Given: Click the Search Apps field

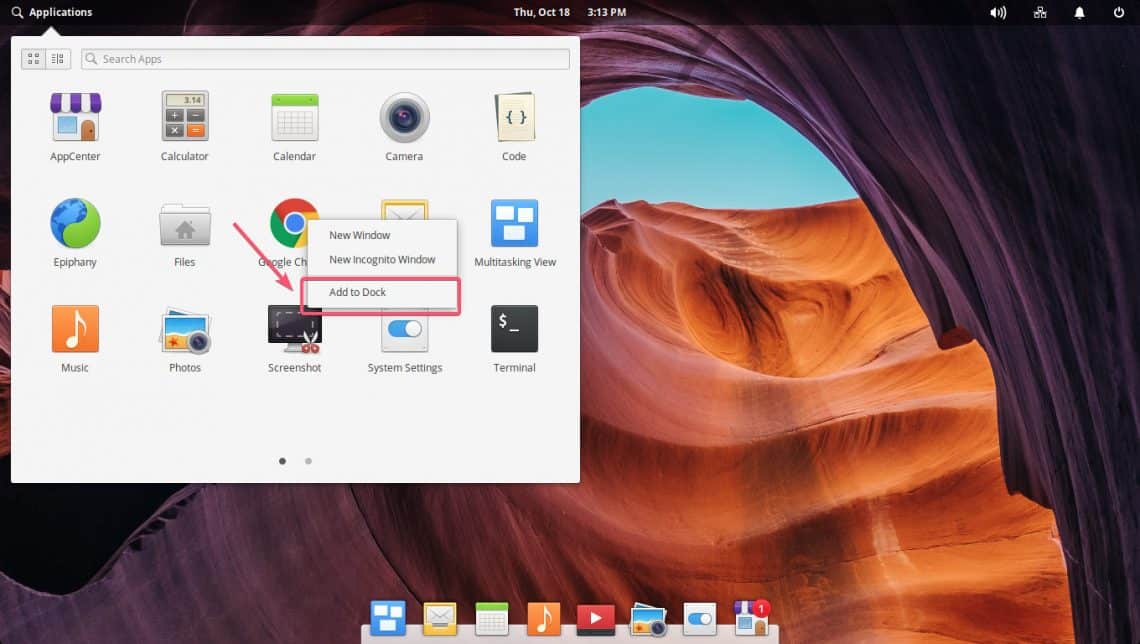Looking at the screenshot, I should pos(325,59).
